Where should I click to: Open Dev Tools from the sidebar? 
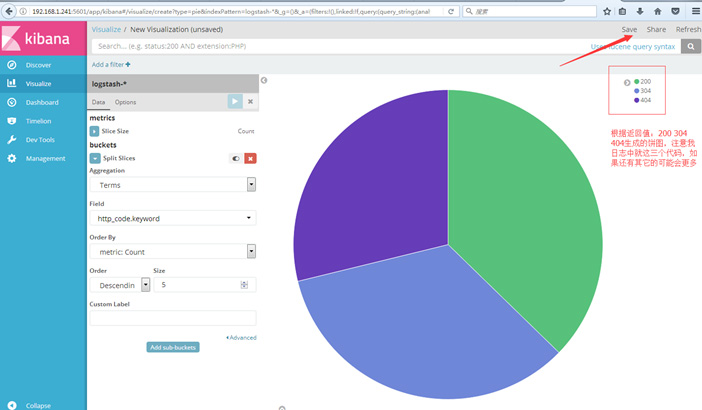click(x=41, y=140)
